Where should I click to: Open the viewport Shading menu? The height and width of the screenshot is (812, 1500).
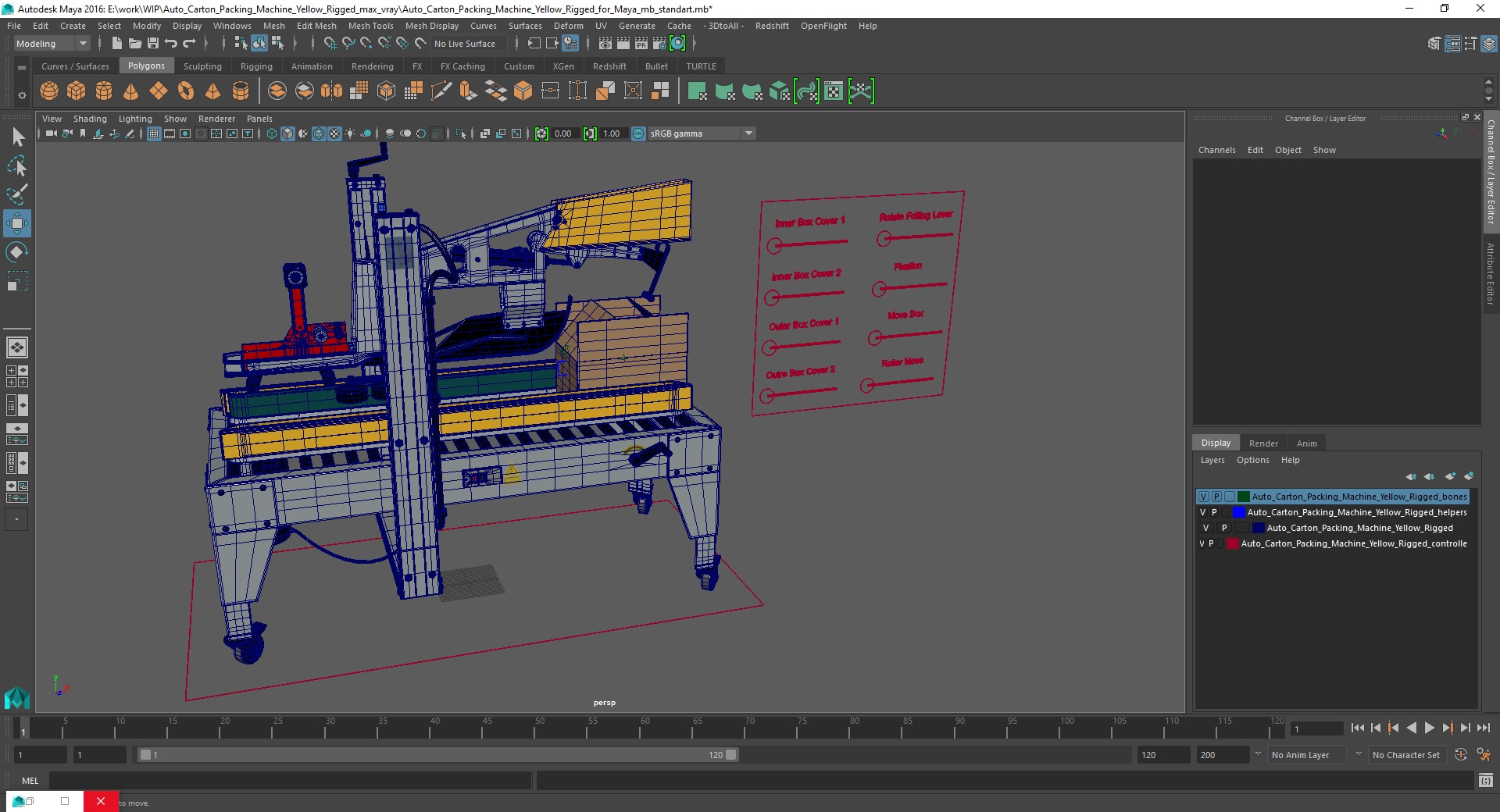pyautogui.click(x=90, y=119)
